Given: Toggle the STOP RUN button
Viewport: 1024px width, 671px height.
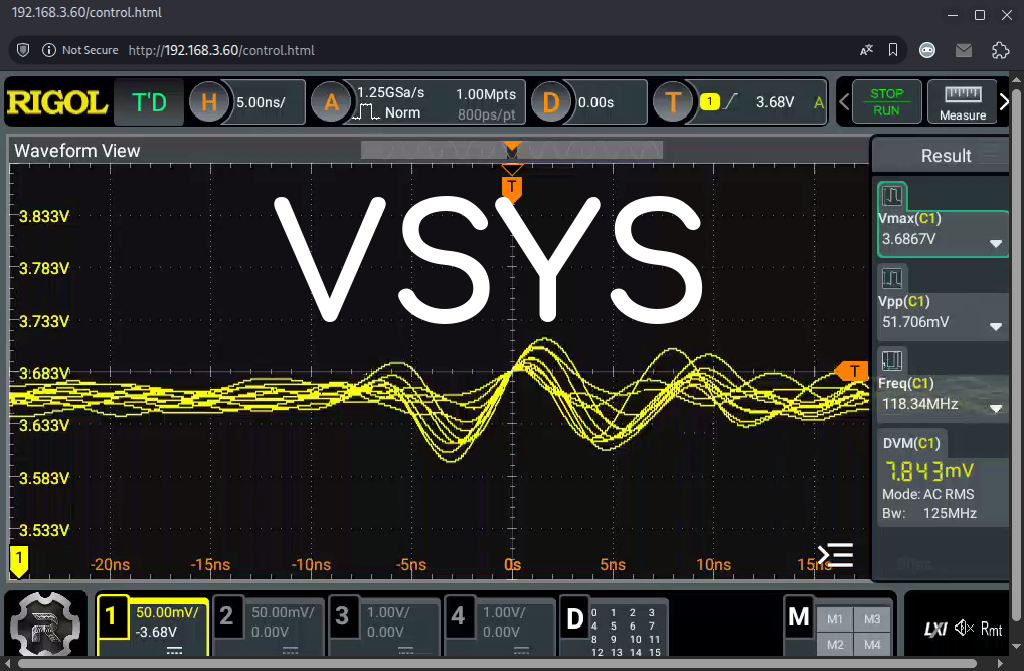Looking at the screenshot, I should tap(886, 102).
